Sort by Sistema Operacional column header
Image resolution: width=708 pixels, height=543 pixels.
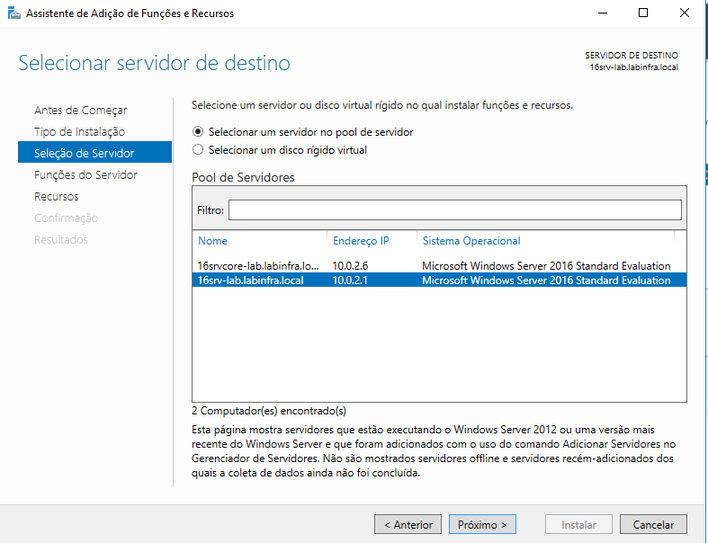tap(471, 241)
